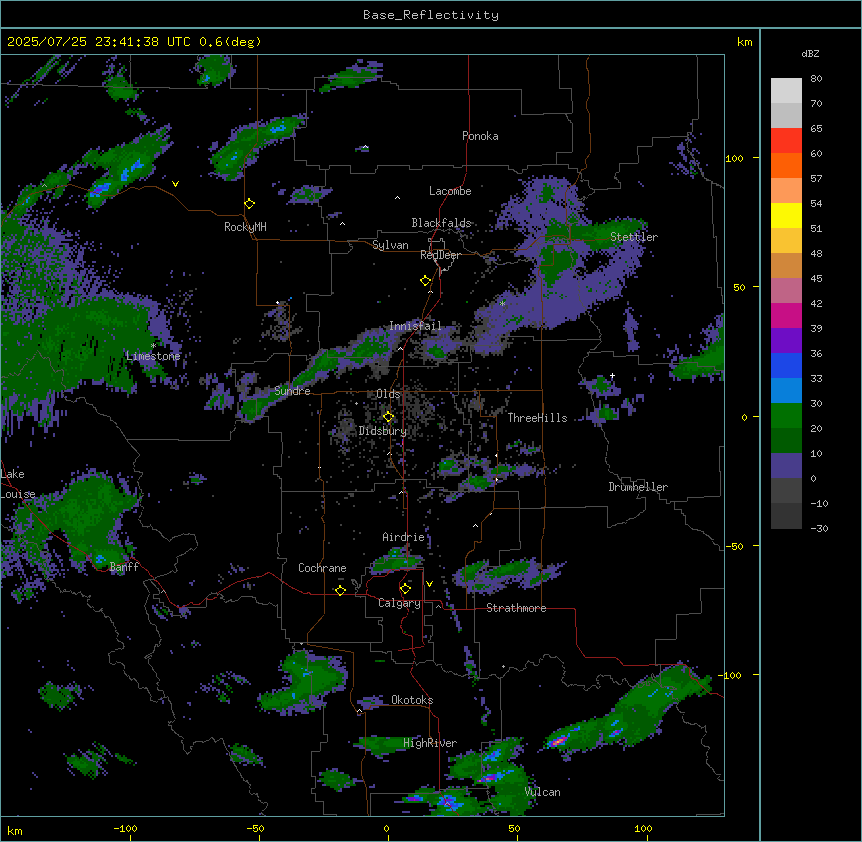Click the 80 value on dBZ legend
The height and width of the screenshot is (842, 862).
(816, 79)
